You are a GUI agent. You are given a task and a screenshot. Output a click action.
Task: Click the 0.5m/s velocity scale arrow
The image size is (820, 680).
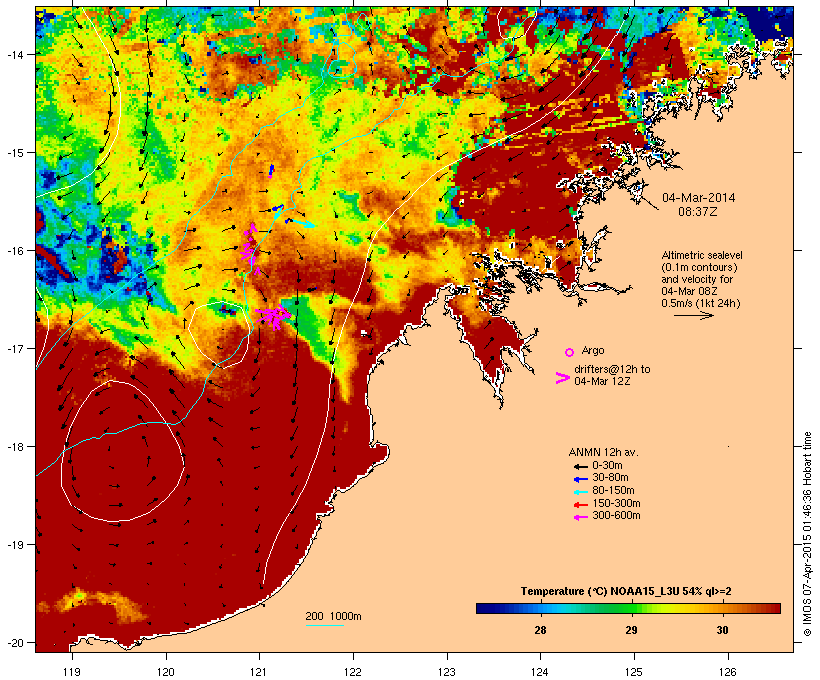693,315
